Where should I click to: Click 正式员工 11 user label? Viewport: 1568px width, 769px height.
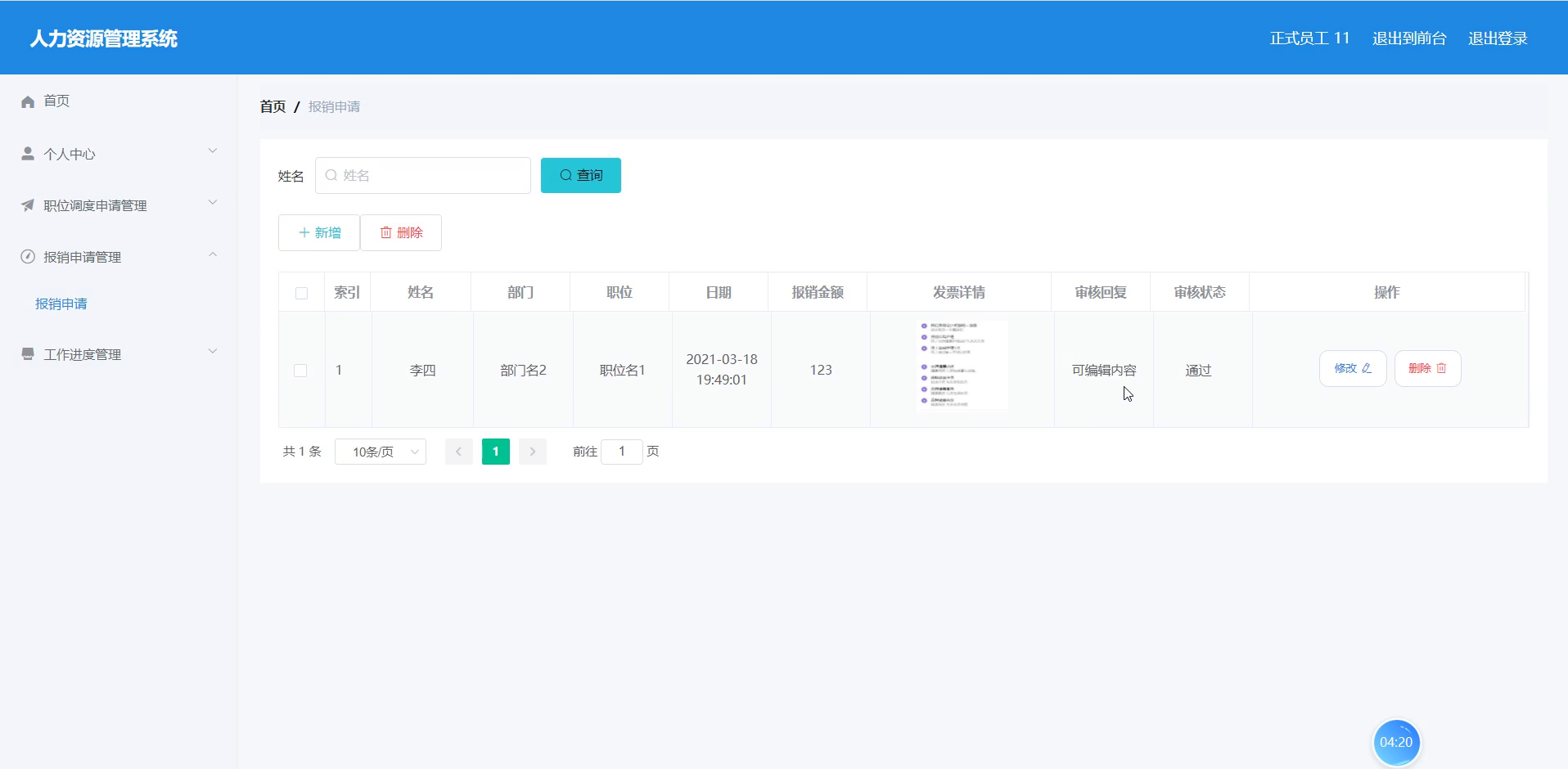1309,38
